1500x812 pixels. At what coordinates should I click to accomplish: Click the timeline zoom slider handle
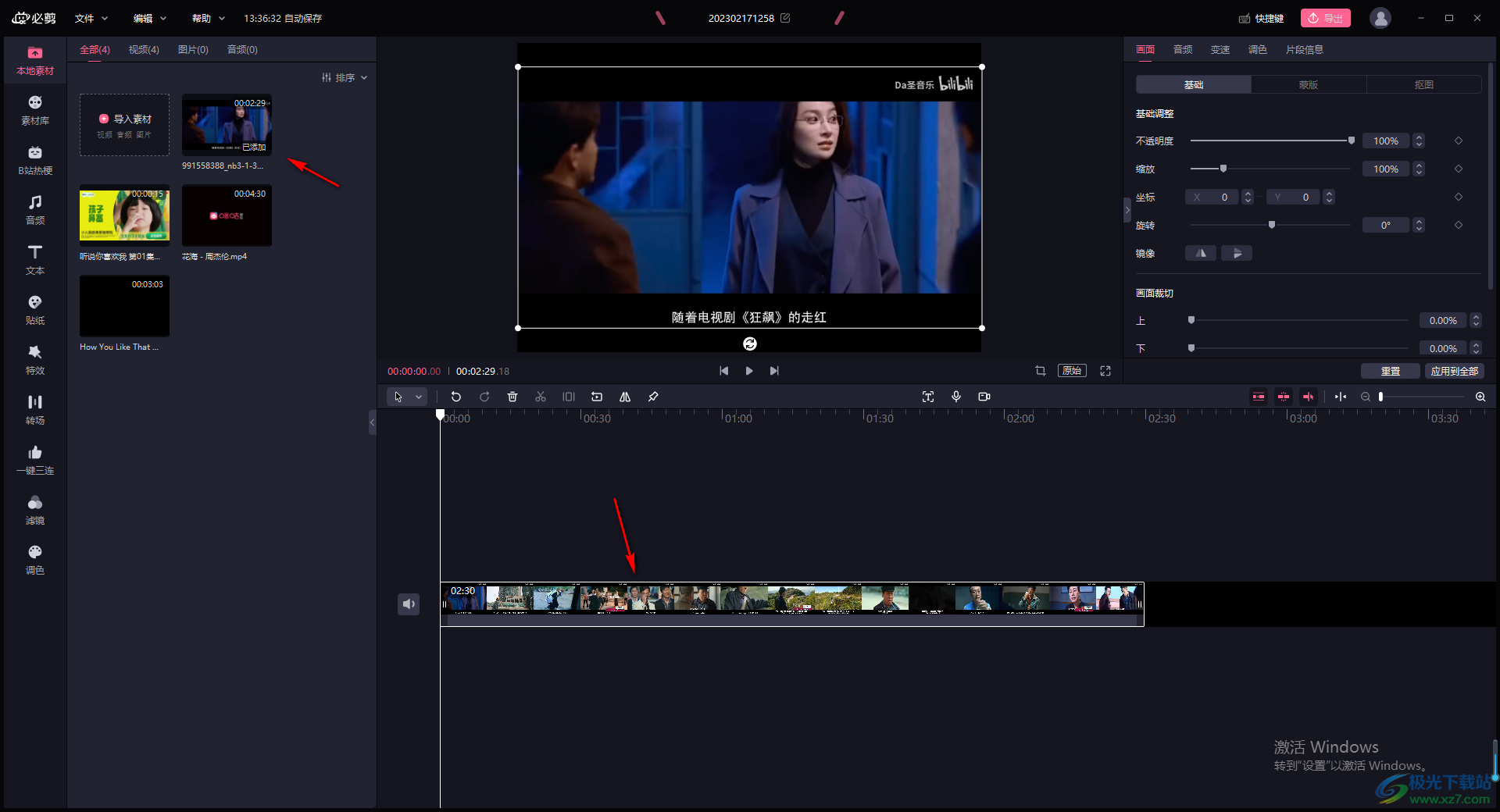coord(1381,397)
